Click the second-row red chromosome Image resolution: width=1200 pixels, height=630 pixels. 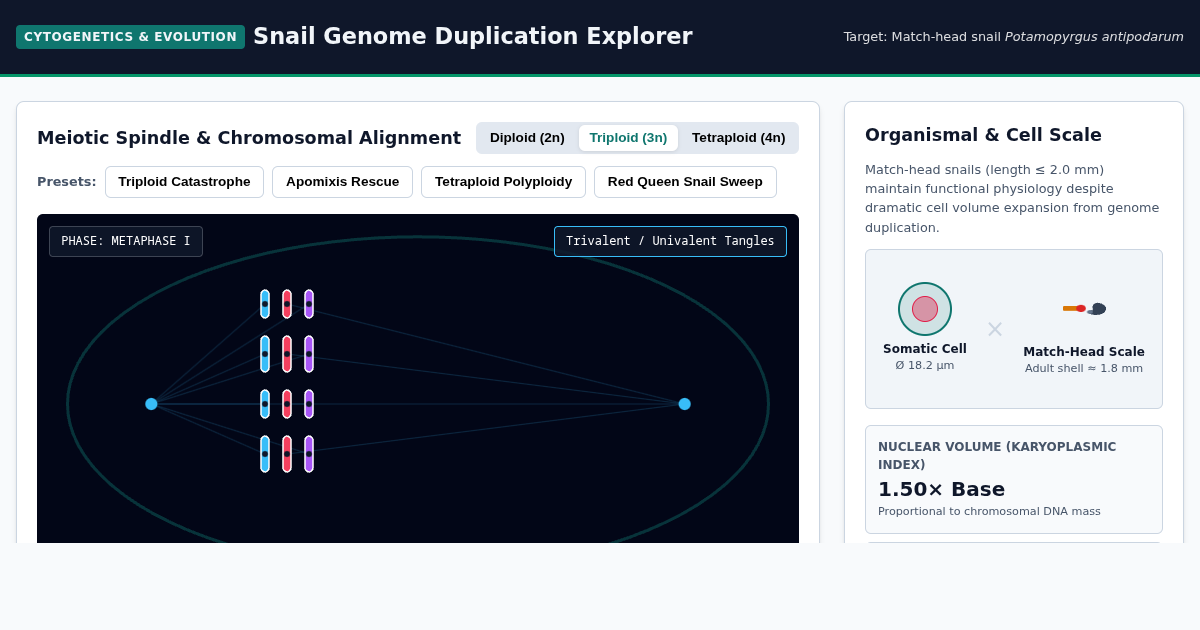point(287,354)
